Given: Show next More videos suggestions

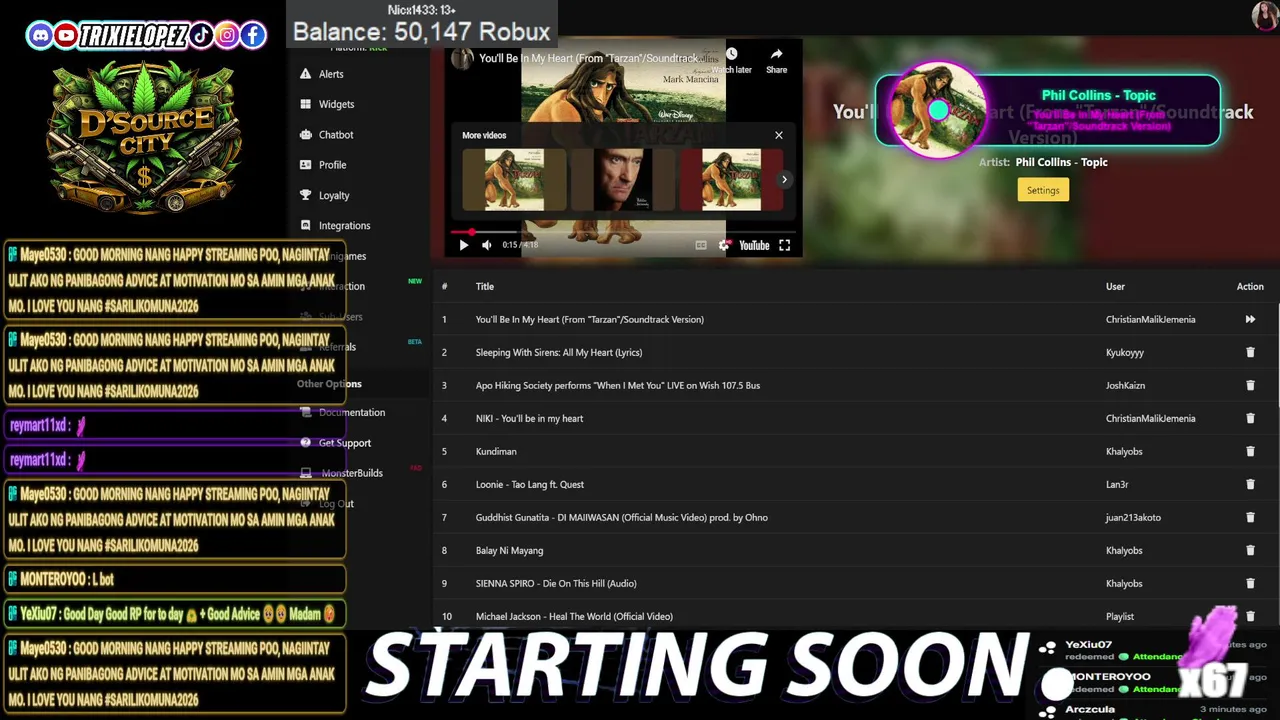Looking at the screenshot, I should click(x=784, y=180).
